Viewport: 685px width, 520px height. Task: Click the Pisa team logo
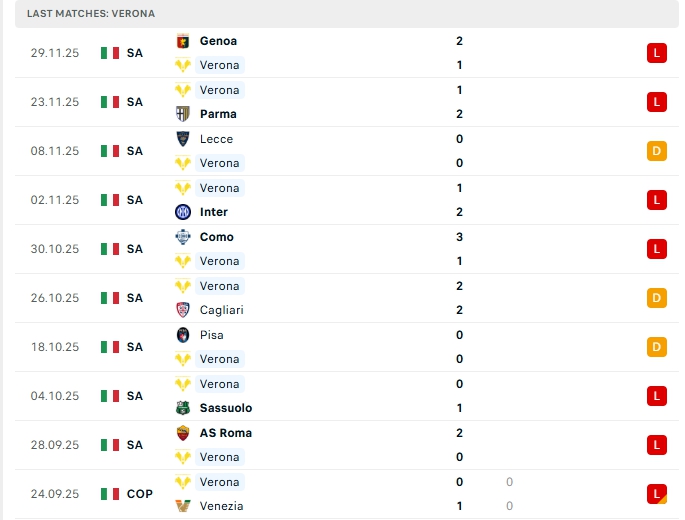(x=182, y=335)
